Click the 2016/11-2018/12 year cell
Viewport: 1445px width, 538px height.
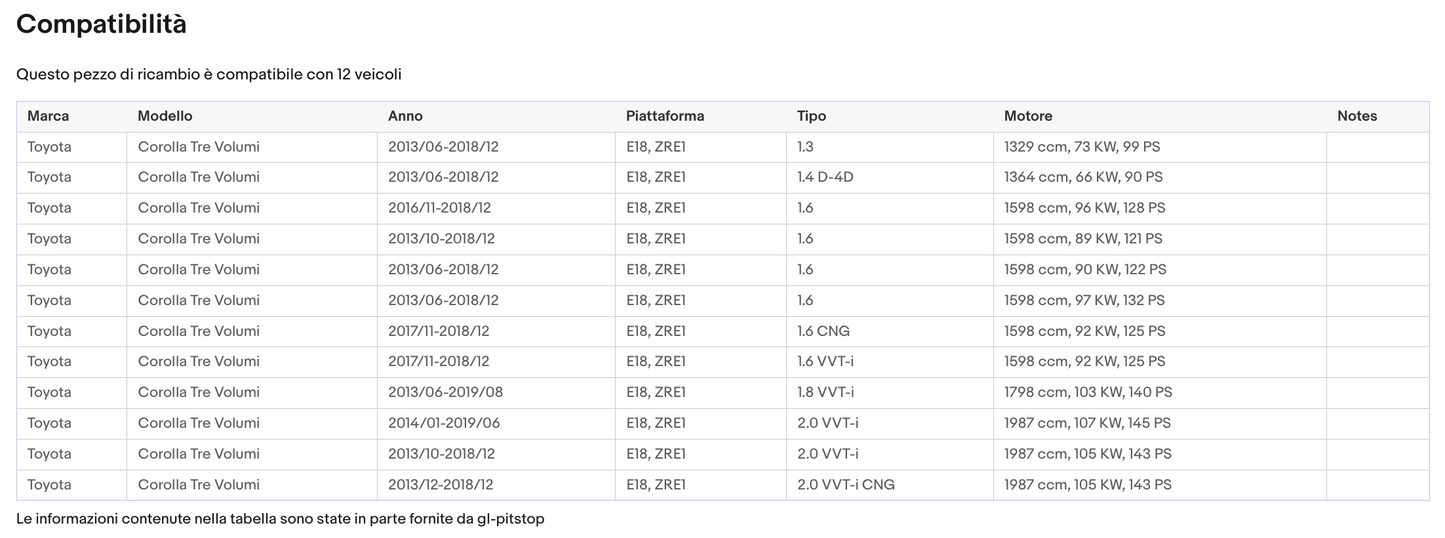(439, 208)
